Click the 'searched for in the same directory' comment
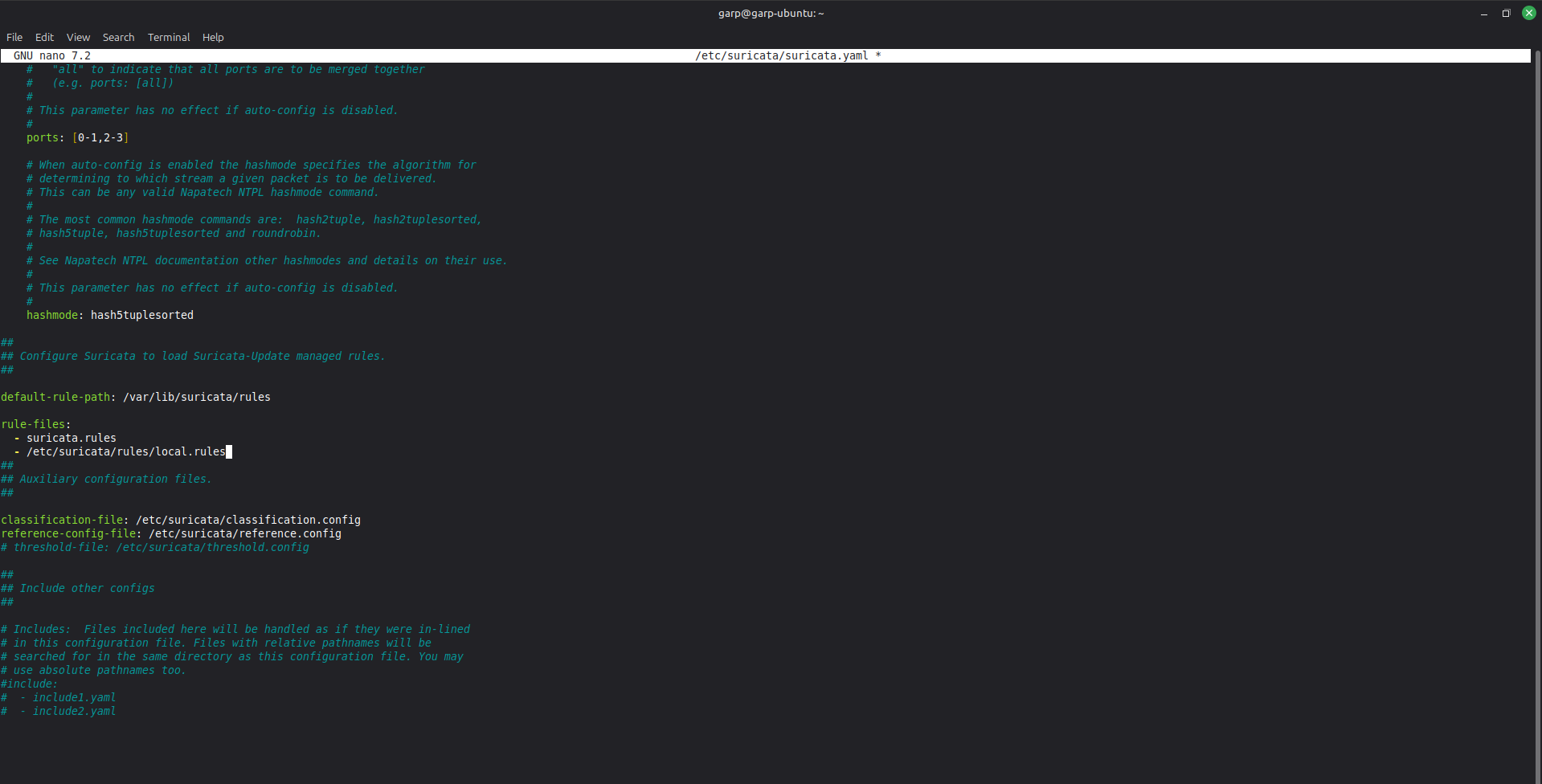This screenshot has width=1542, height=784. point(232,657)
